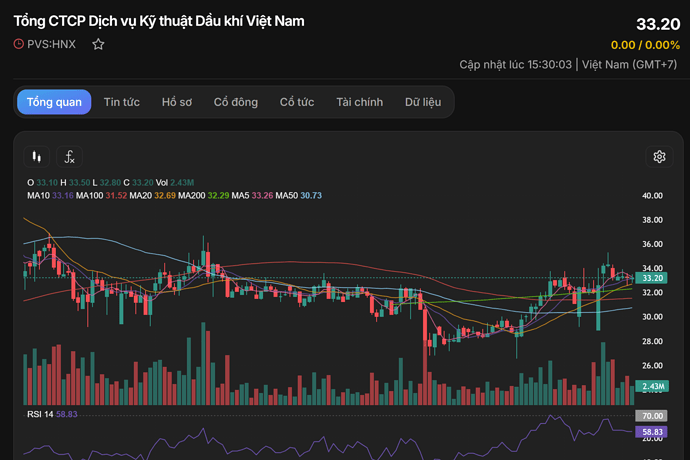Click the 36.00 price axis label
Image resolution: width=690 pixels, height=460 pixels.
pyautogui.click(x=652, y=244)
